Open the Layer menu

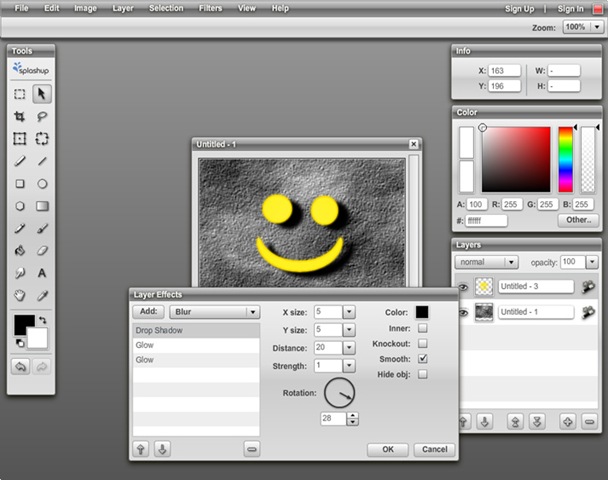[123, 8]
